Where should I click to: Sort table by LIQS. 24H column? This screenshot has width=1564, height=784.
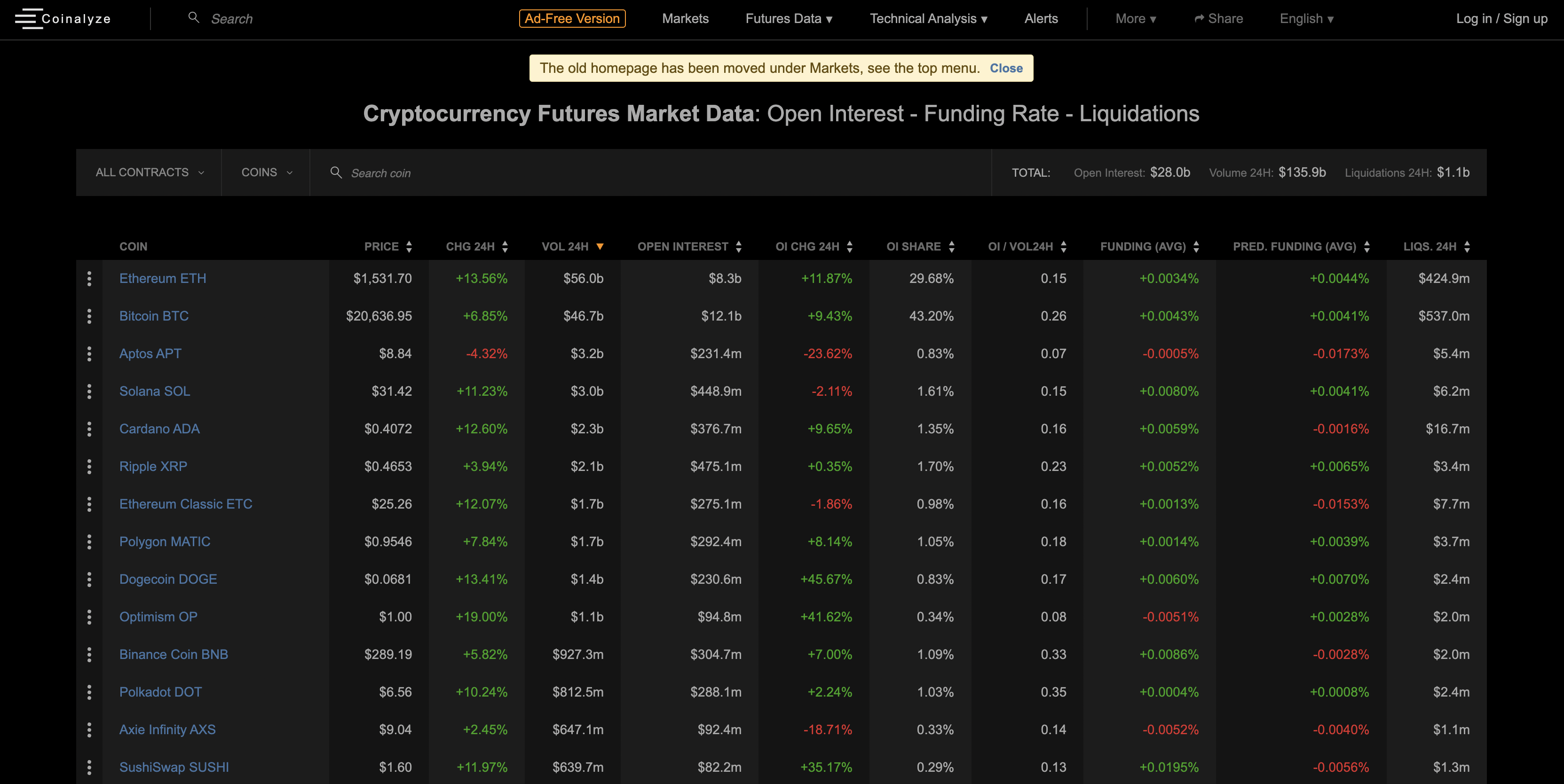[1437, 246]
